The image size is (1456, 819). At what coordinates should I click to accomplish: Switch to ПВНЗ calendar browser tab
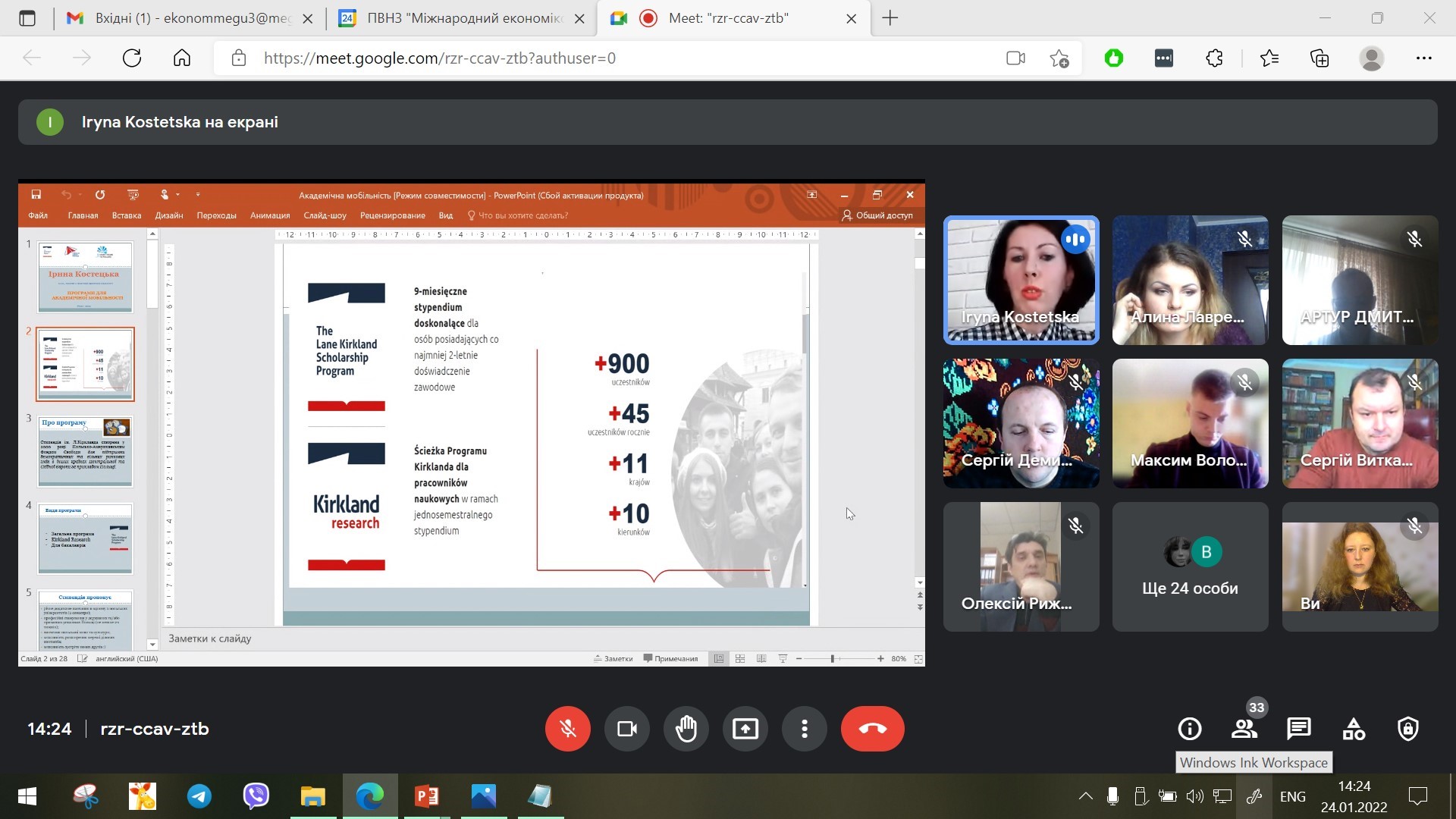pyautogui.click(x=463, y=18)
